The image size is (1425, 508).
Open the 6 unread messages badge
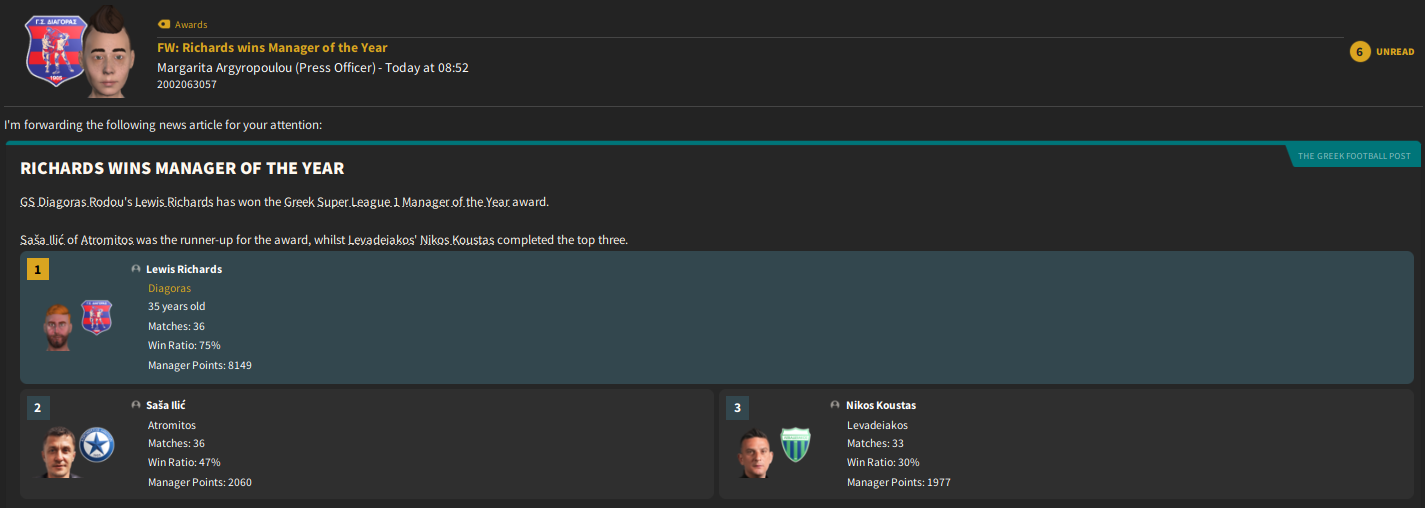tap(1360, 52)
